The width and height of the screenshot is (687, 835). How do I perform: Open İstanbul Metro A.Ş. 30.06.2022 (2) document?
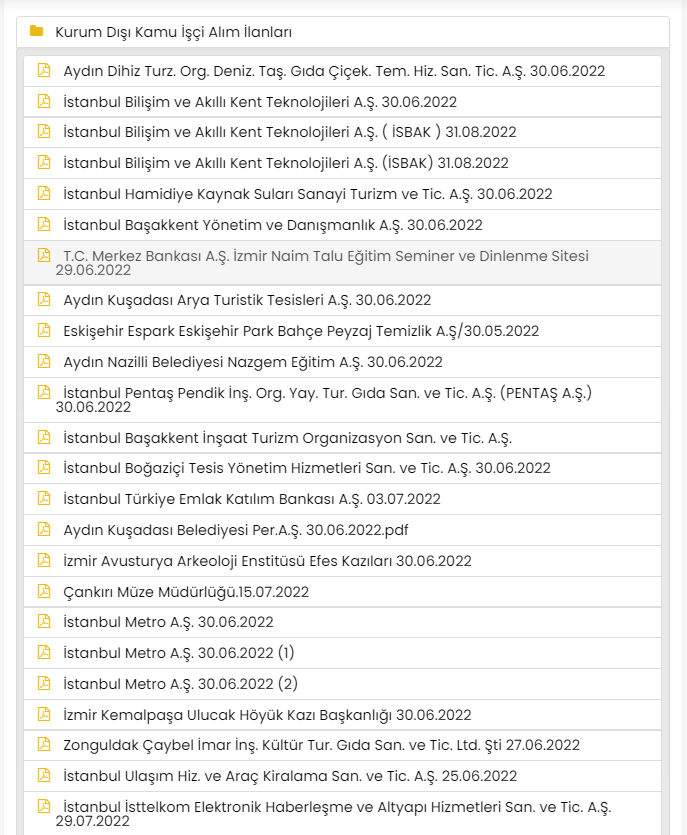coord(181,683)
